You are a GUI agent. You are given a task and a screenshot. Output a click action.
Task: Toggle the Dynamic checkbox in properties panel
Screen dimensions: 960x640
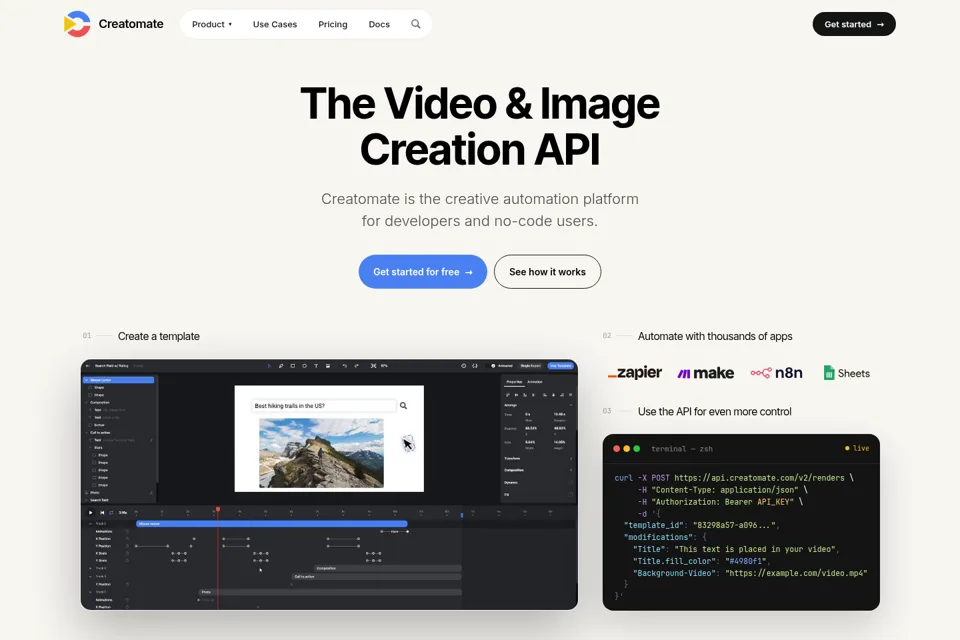[571, 482]
